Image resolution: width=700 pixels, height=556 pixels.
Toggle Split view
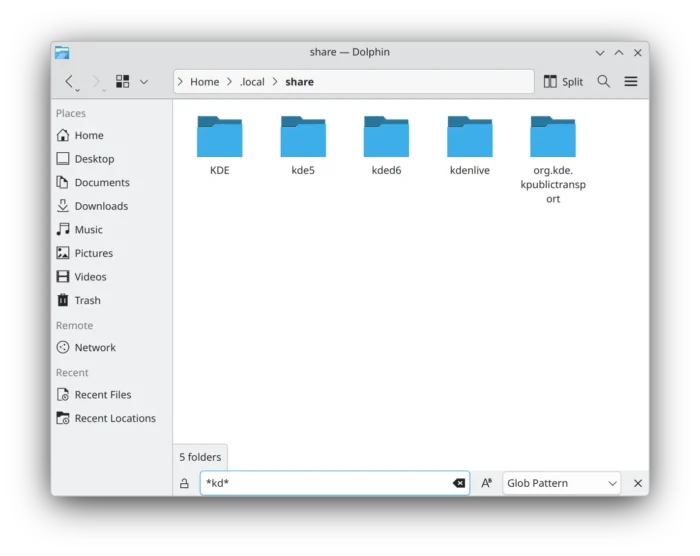point(563,81)
